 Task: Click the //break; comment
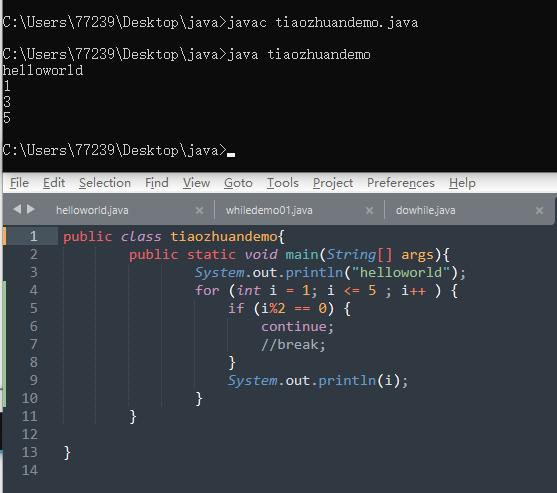pos(293,345)
